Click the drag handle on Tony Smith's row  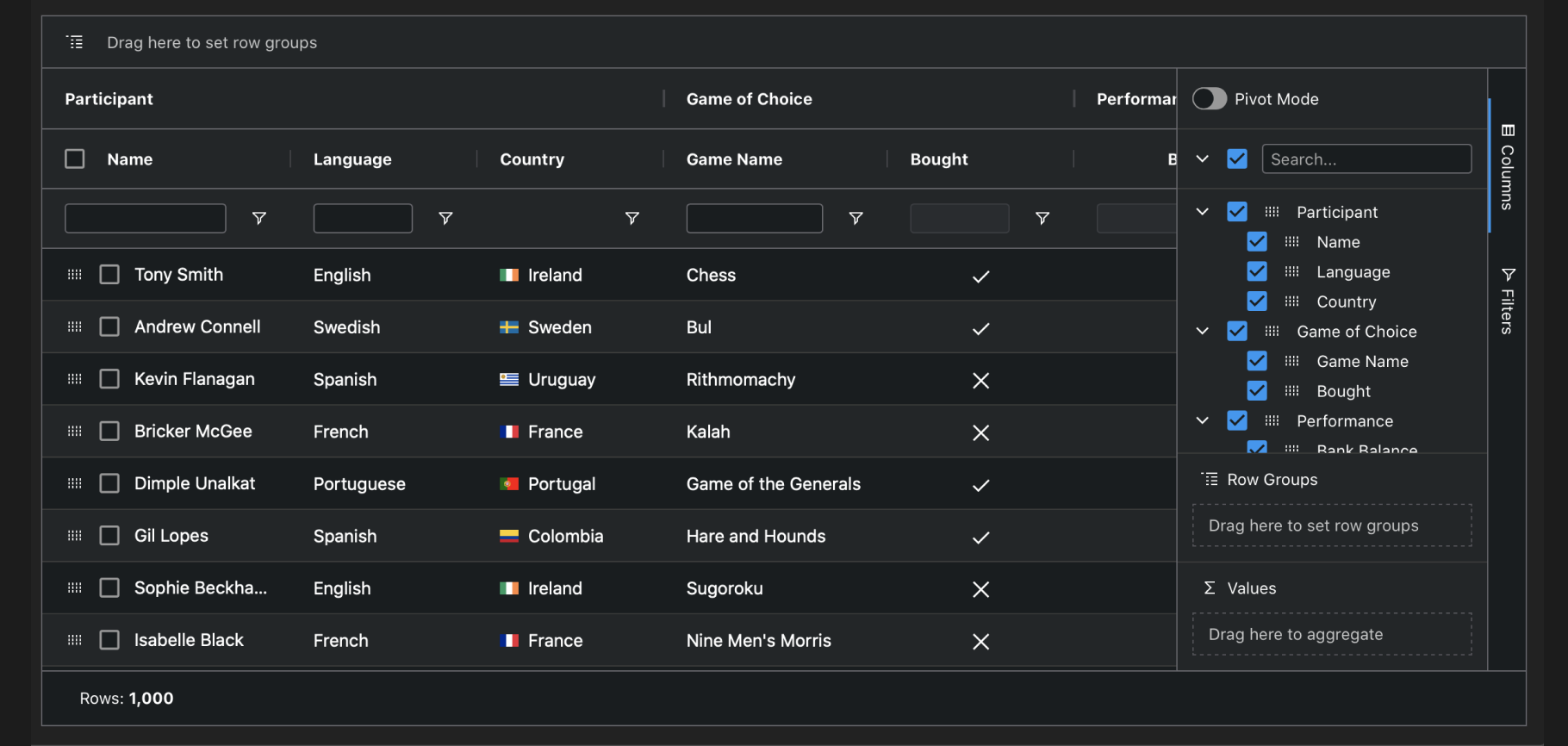pos(74,274)
